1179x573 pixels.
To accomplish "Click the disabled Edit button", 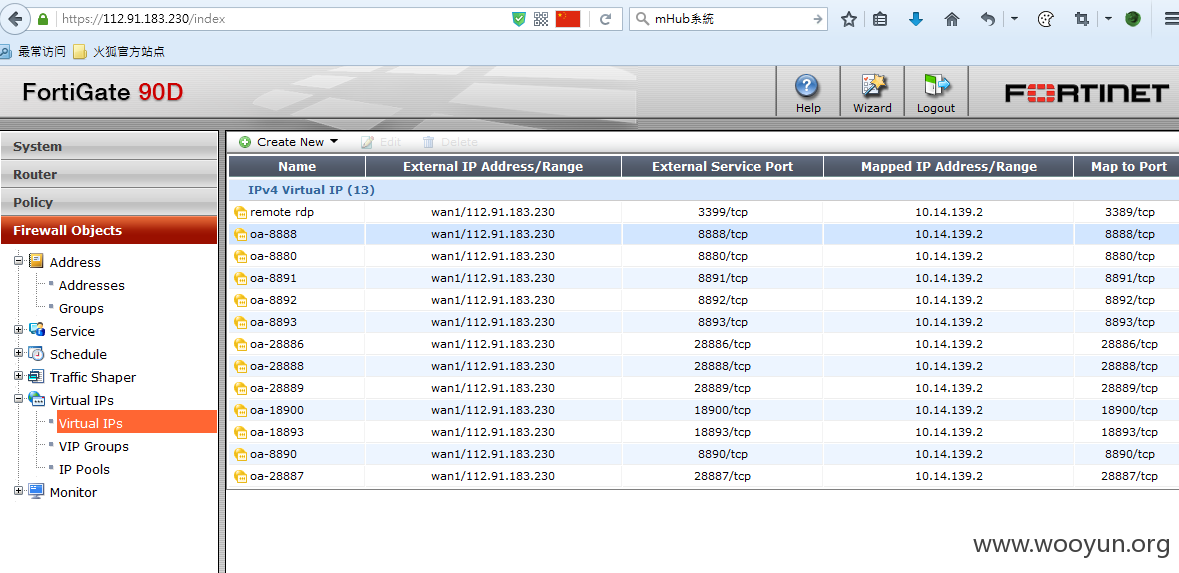I will (381, 142).
